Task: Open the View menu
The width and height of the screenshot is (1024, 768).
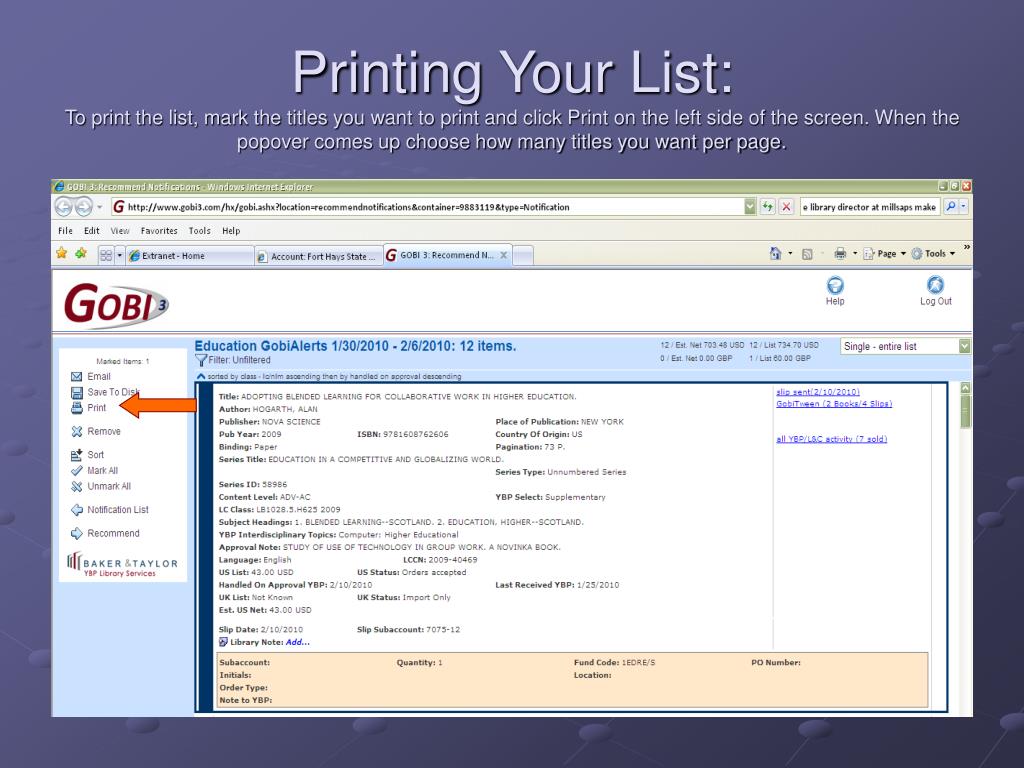Action: coord(120,231)
